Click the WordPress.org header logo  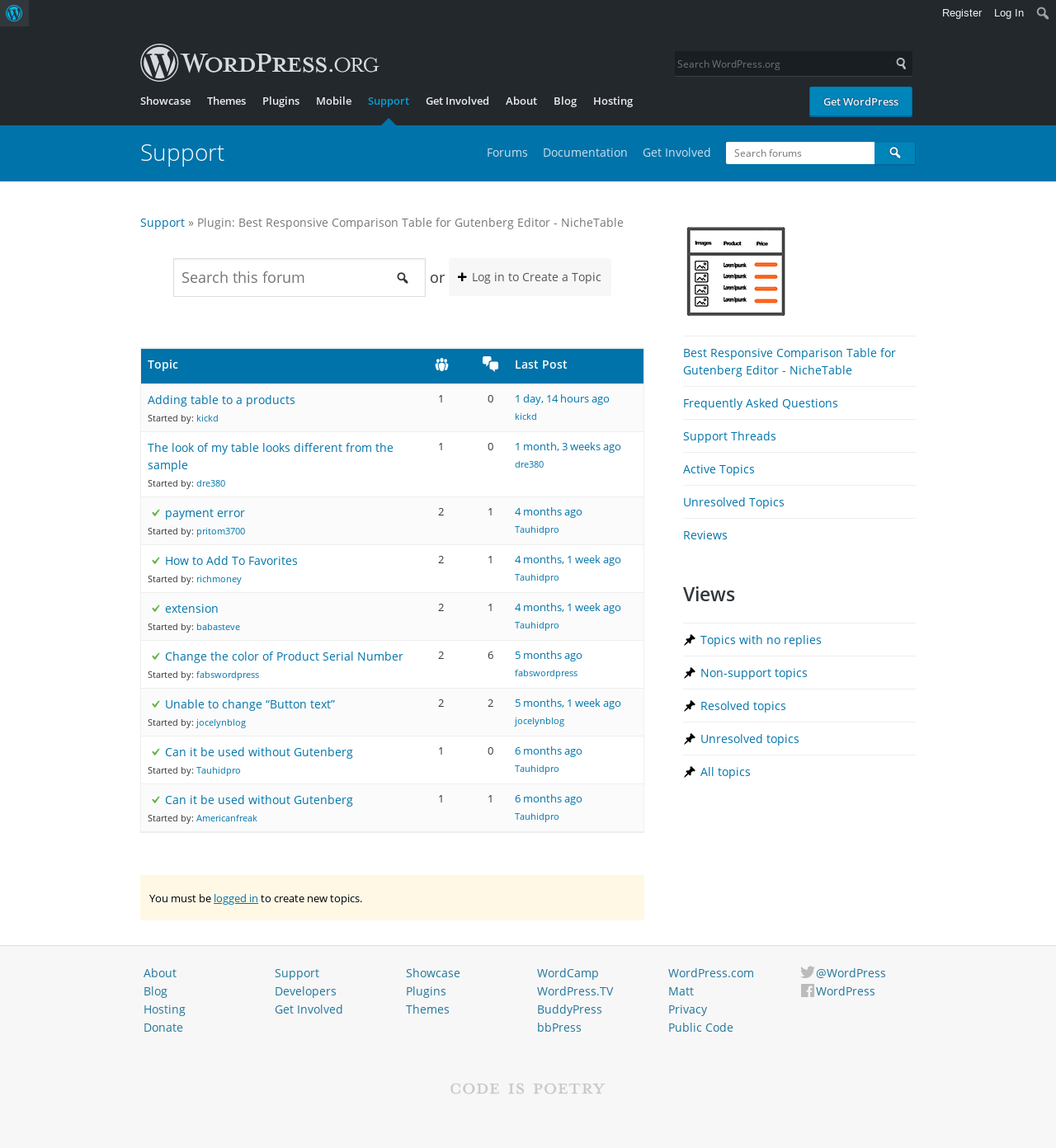[260, 64]
